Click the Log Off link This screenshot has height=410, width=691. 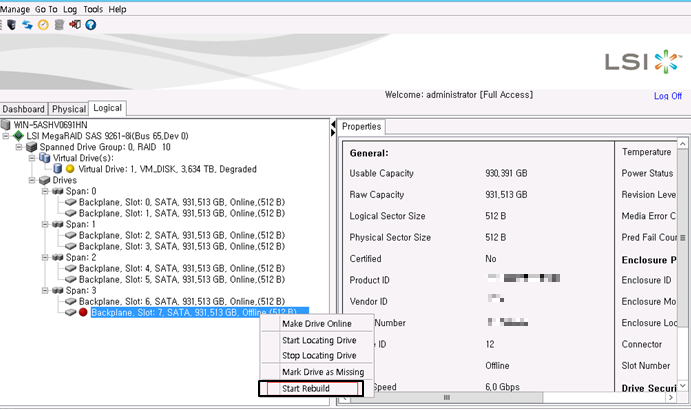(x=668, y=96)
